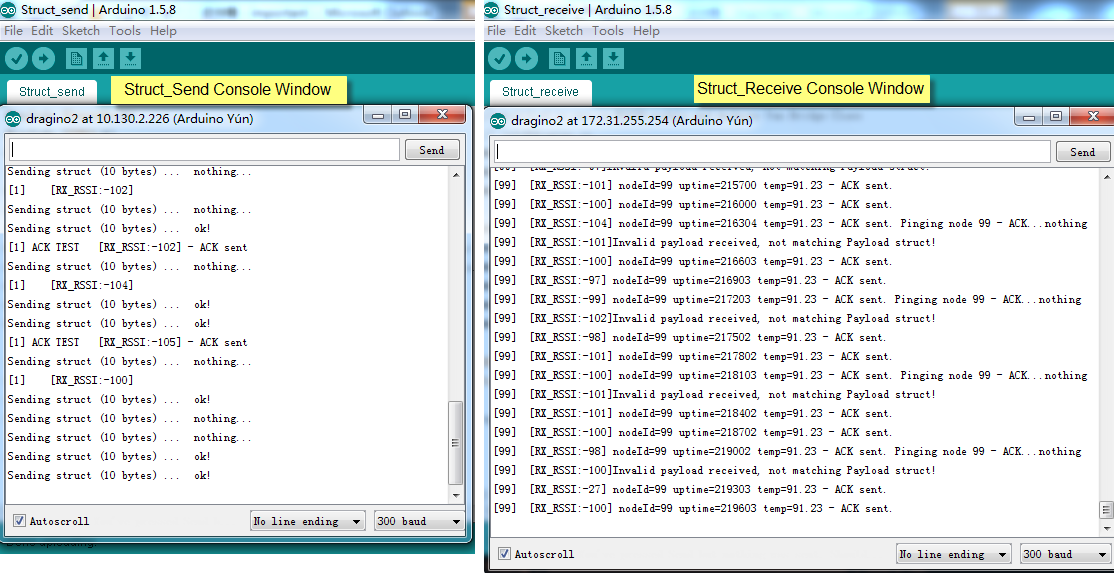
Task: Maximize the dragino2 10.130.2.226 monitor window
Action: point(405,115)
